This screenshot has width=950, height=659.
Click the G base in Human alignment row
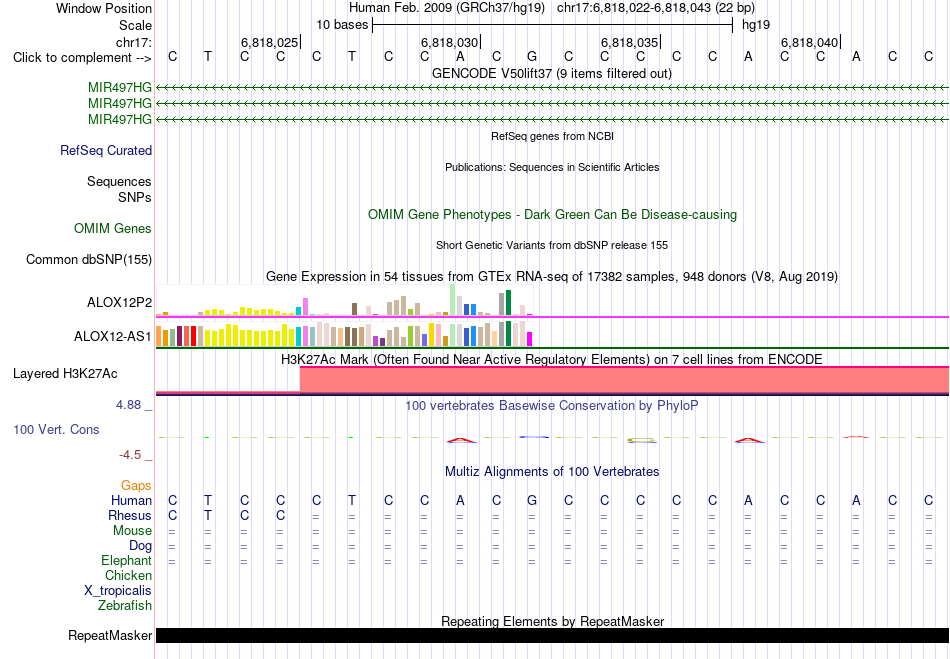click(532, 500)
